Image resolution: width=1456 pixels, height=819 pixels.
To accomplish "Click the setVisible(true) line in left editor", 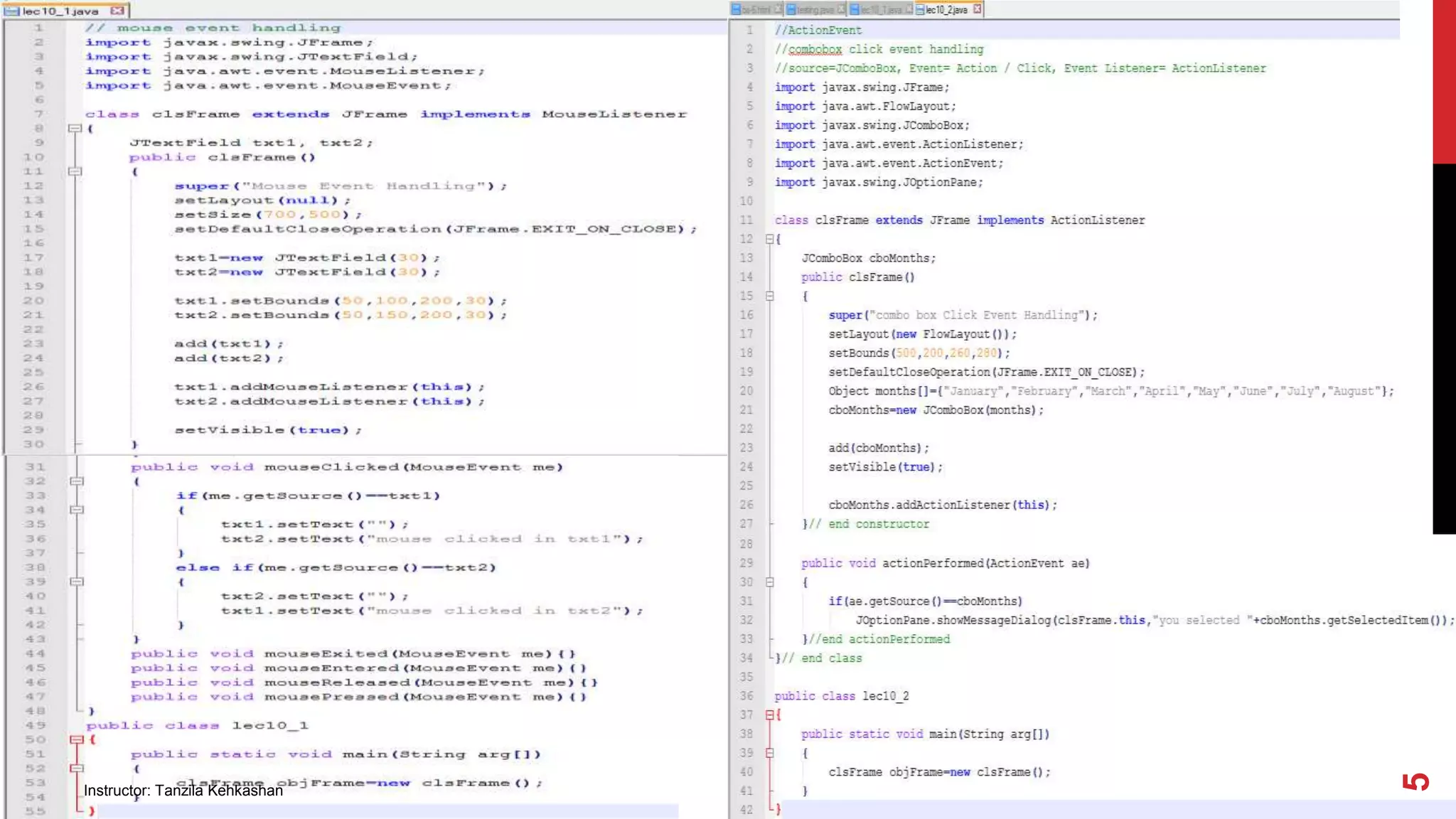I will coord(268,430).
